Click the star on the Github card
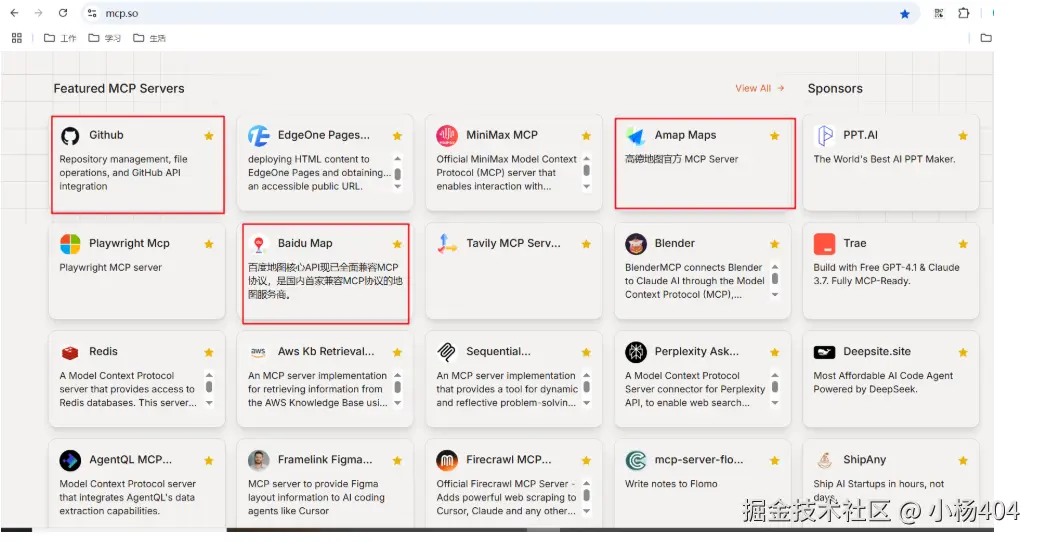Image resolution: width=1037 pixels, height=542 pixels. [209, 136]
